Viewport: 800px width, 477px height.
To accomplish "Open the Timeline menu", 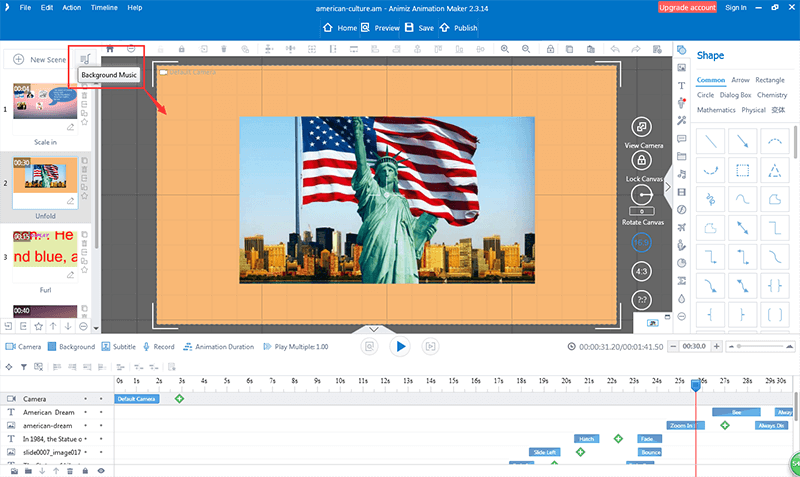I will tap(104, 8).
